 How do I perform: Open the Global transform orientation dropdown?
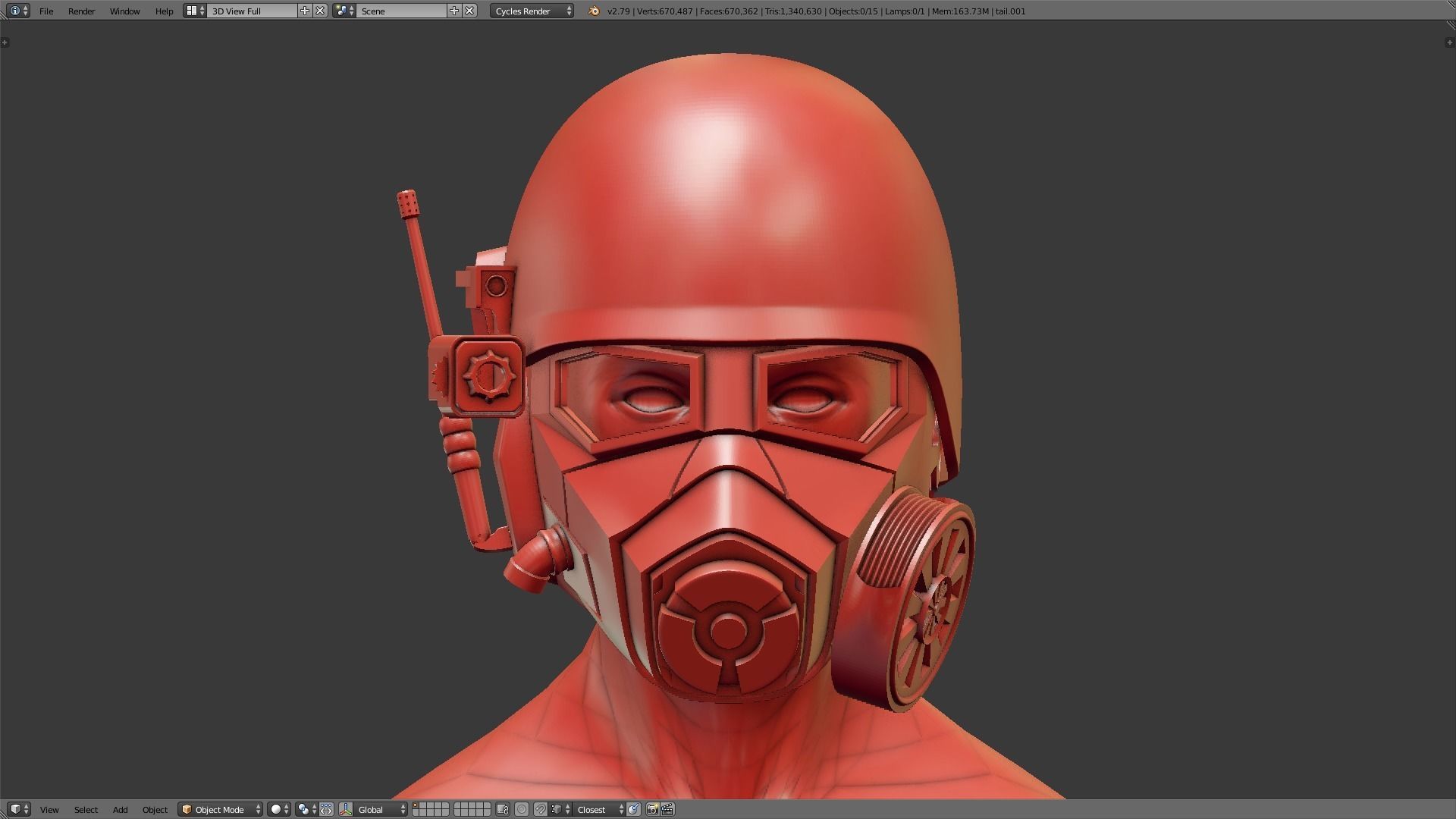pos(381,809)
